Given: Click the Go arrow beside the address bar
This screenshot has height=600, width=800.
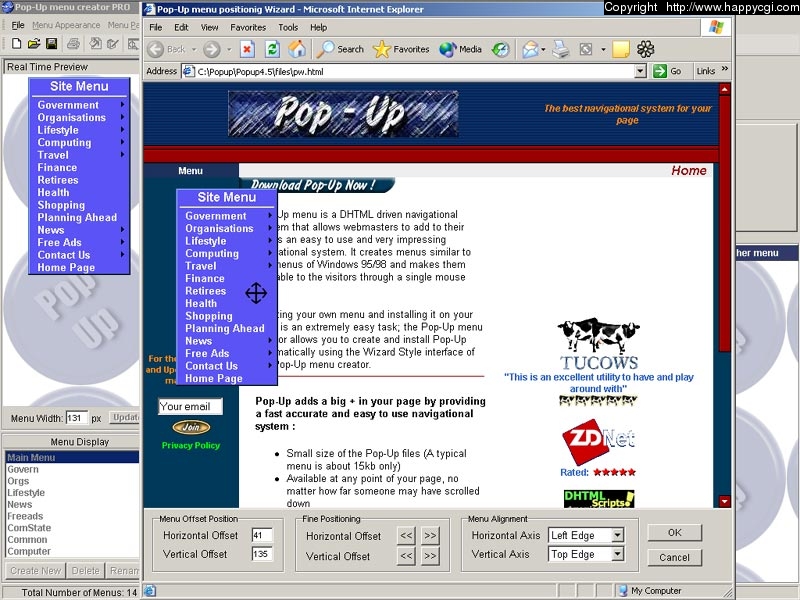Looking at the screenshot, I should [667, 71].
